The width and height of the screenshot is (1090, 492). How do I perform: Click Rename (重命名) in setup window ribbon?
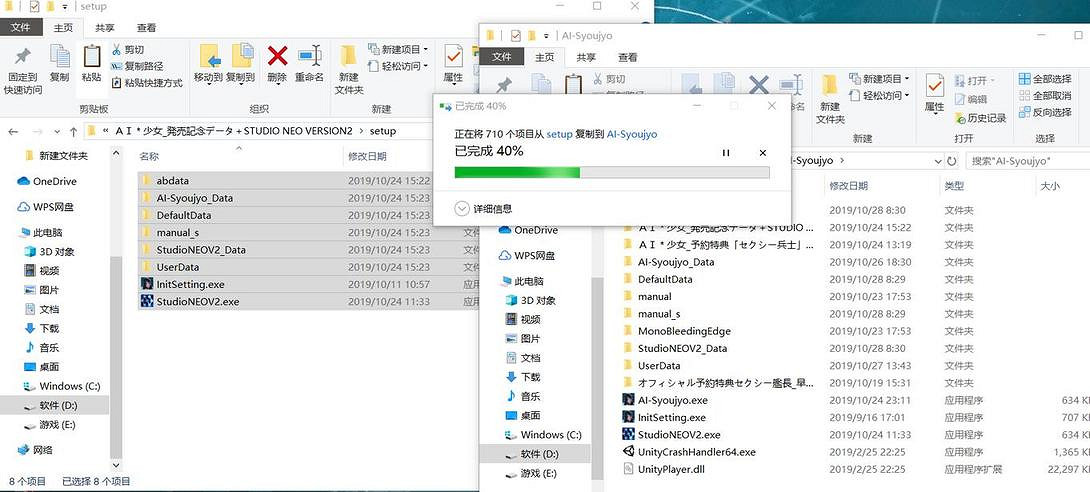pos(309,64)
